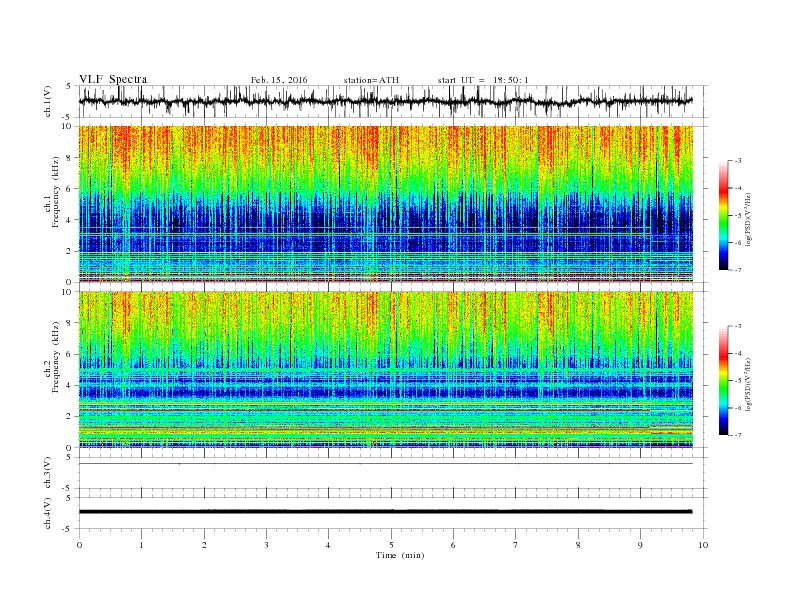
Task: Click the "station=ATH" header label
Action: (371, 80)
